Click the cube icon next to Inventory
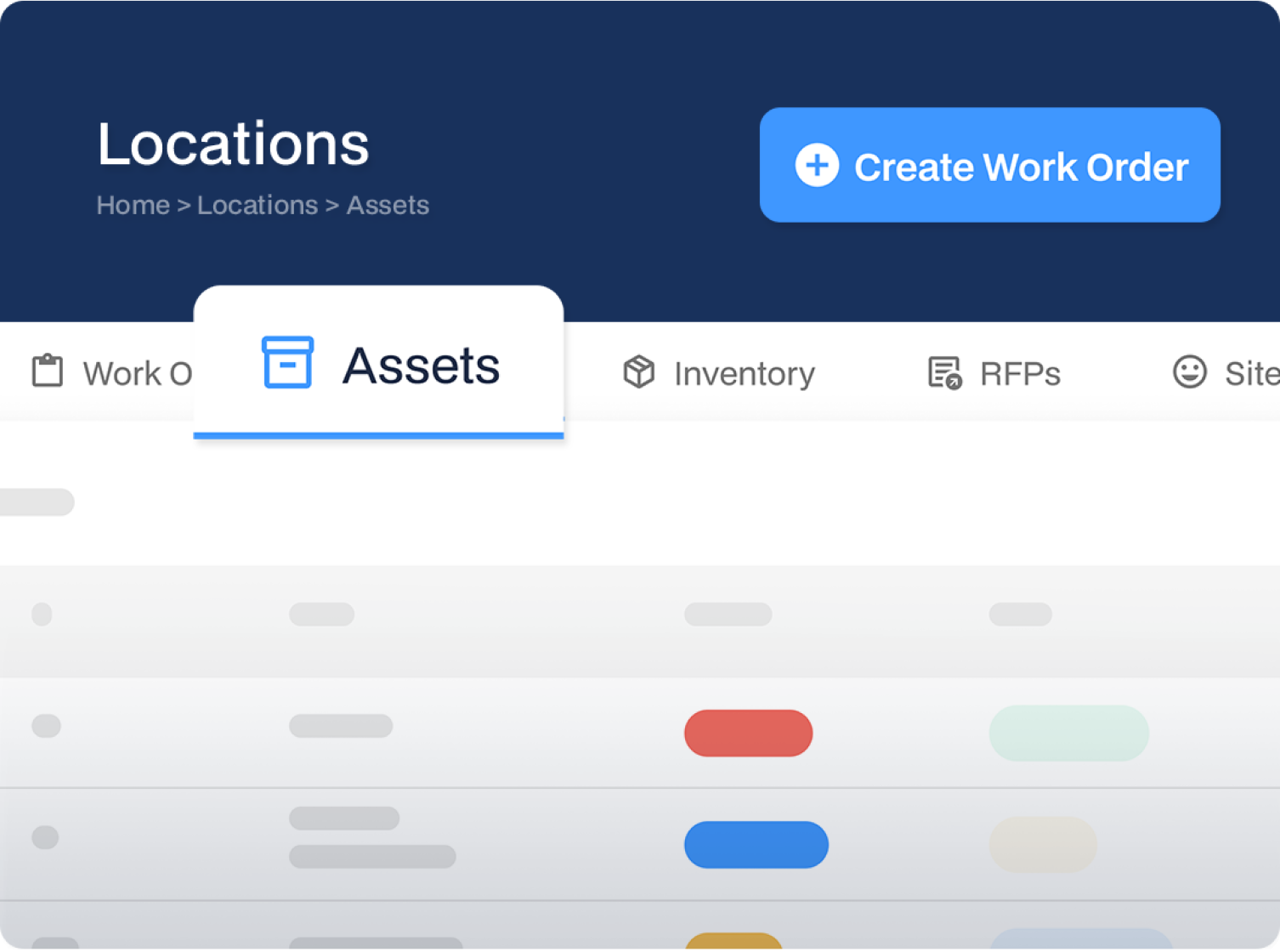Screen dimensions: 1280x952 tap(639, 372)
